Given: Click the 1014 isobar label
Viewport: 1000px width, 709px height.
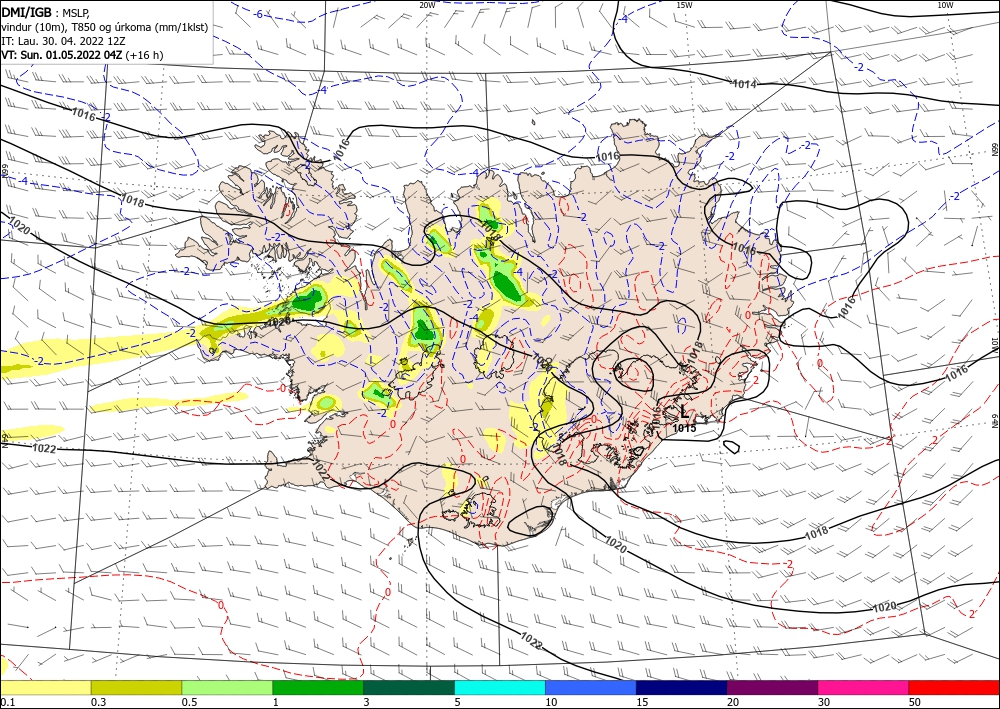Looking at the screenshot, I should click(x=744, y=84).
